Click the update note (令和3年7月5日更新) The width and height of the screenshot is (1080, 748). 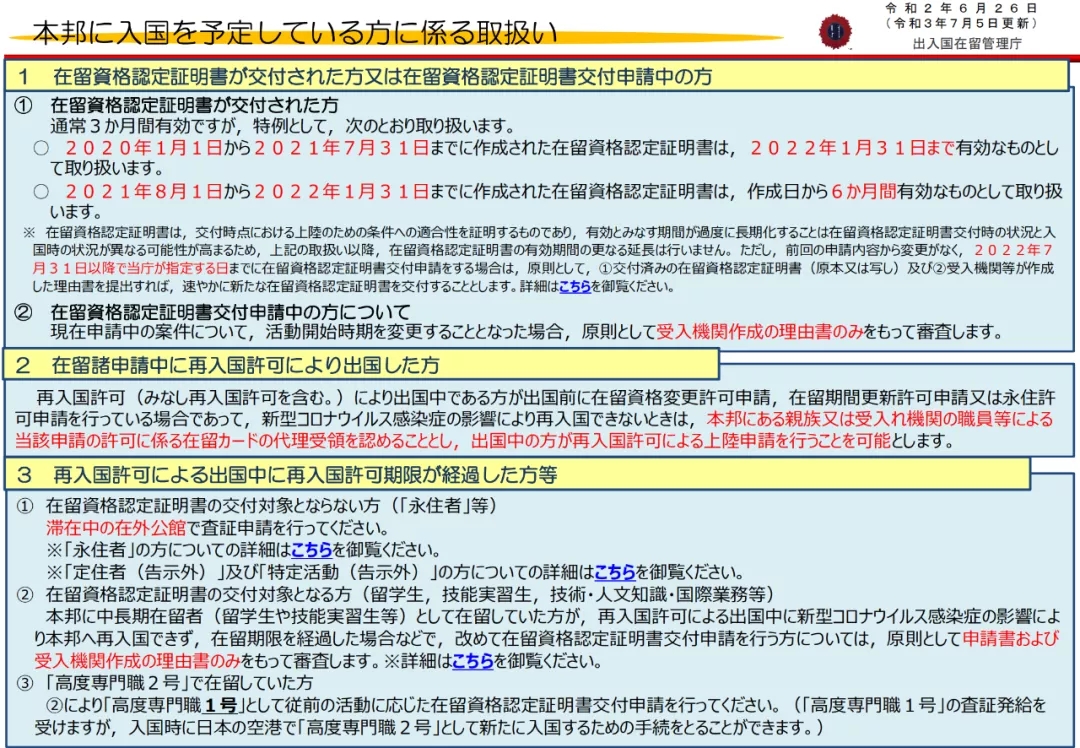pyautogui.click(x=962, y=23)
